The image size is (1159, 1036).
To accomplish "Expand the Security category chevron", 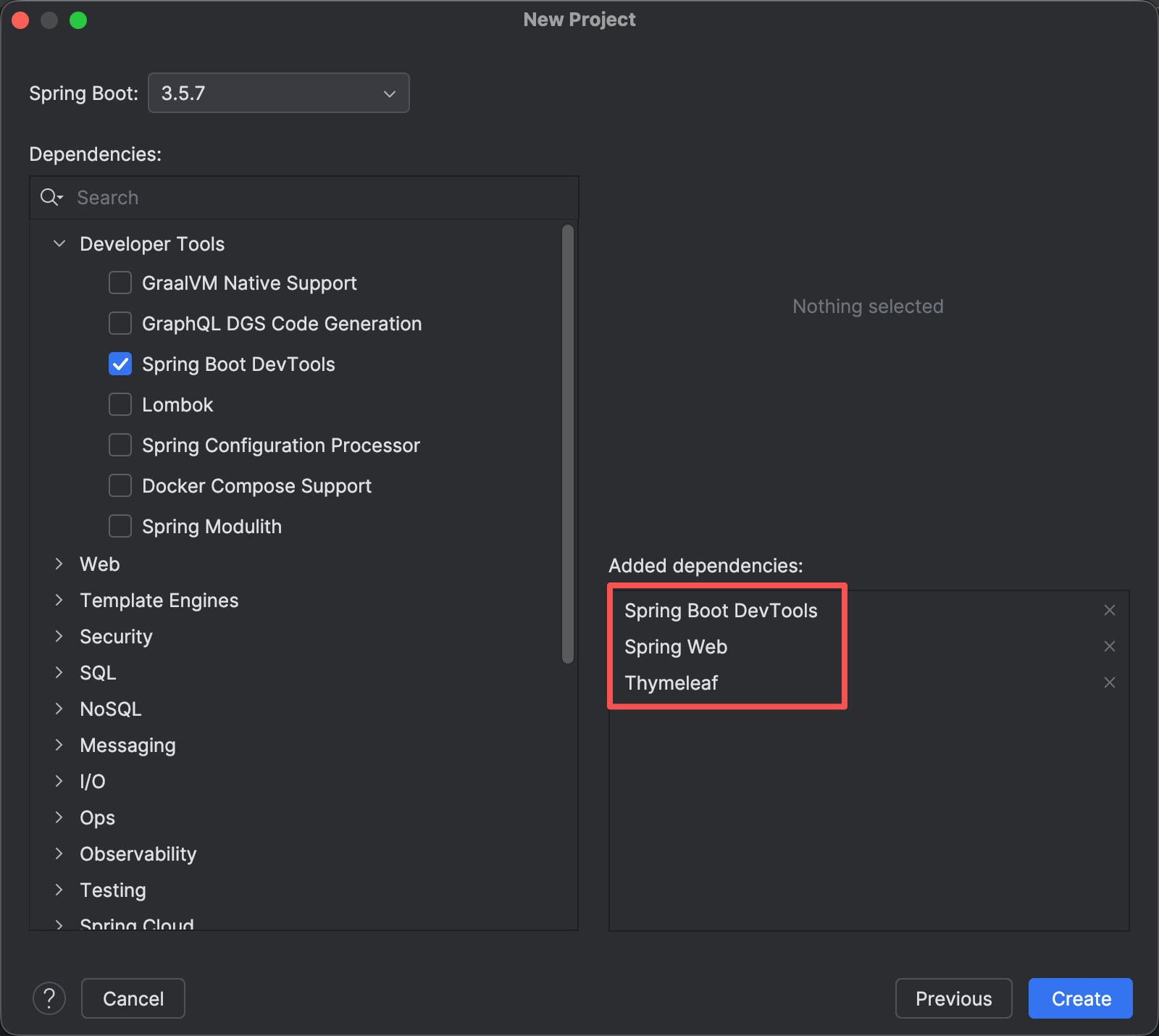I will pos(59,636).
